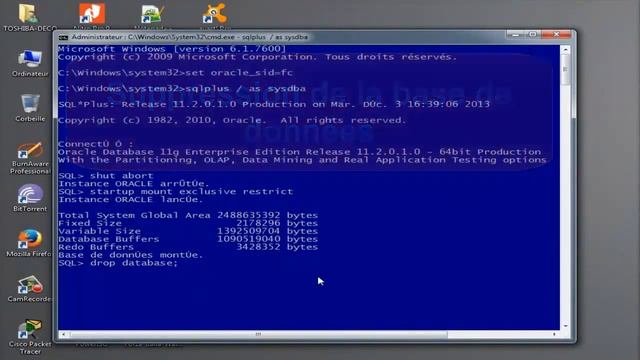Image resolution: width=640 pixels, height=360 pixels.
Task: Click the 'set oracle_sid=fc' command line
Action: 176,73
